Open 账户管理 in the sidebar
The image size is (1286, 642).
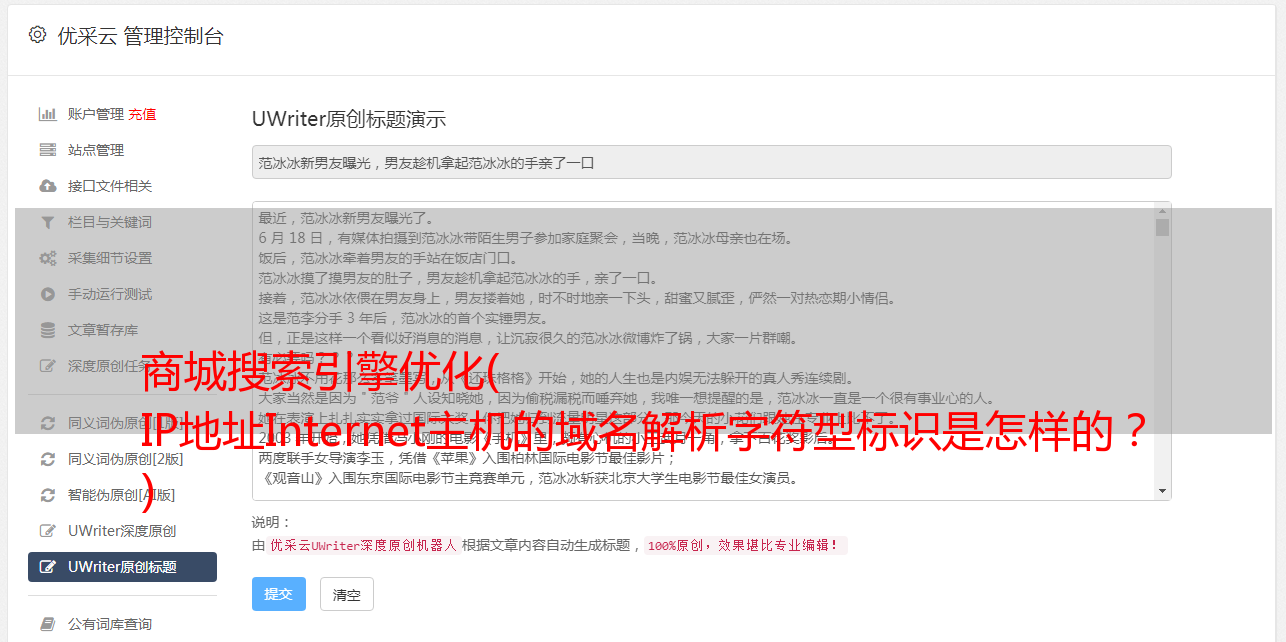[x=95, y=114]
